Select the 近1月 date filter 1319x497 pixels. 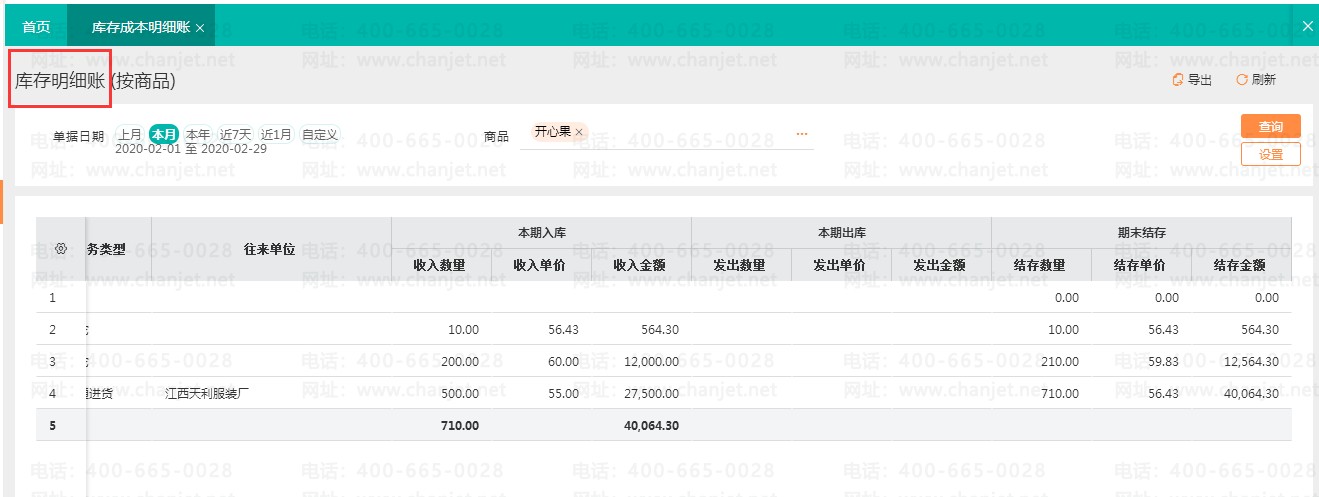point(277,134)
